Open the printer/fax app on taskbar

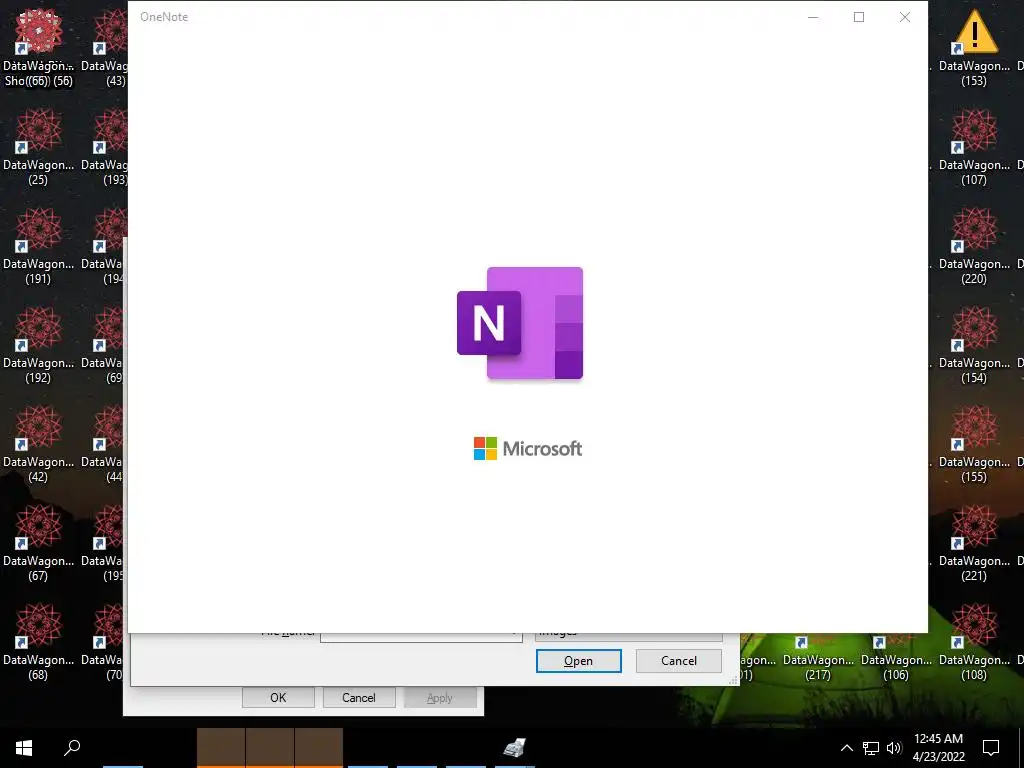[x=515, y=748]
